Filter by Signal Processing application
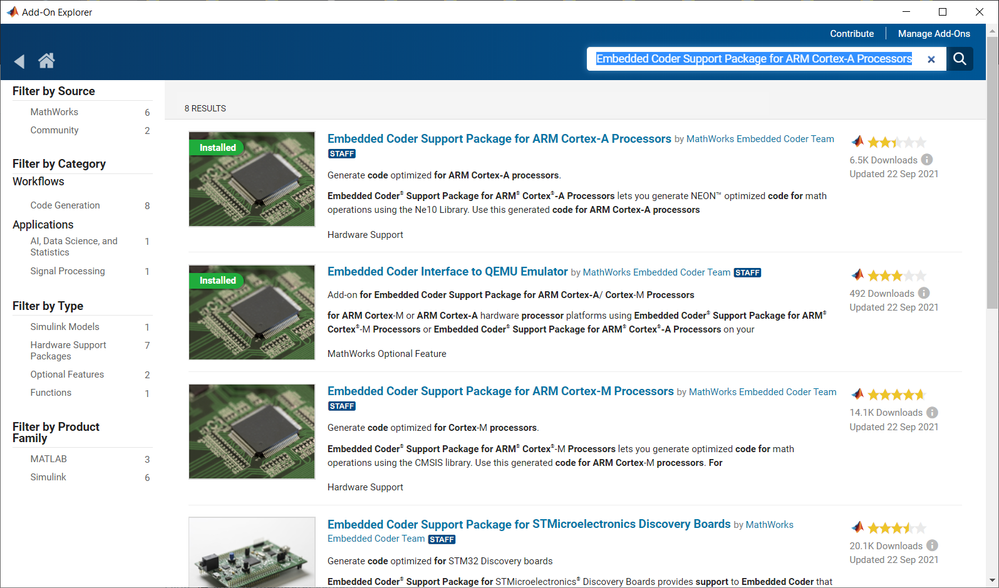The image size is (999, 588). [x=68, y=271]
